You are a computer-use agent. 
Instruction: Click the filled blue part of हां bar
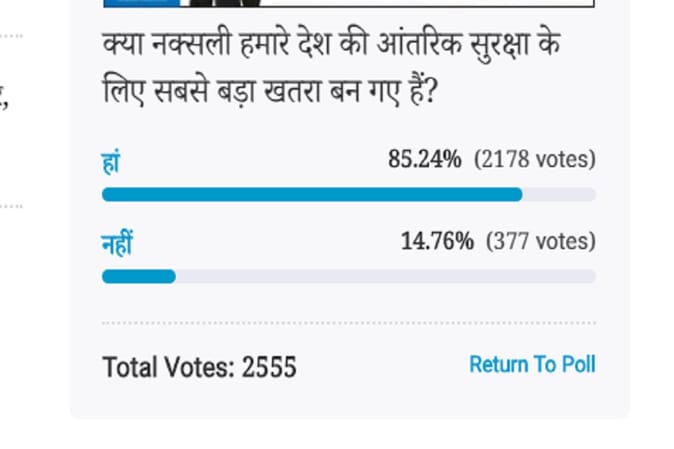[312, 195]
